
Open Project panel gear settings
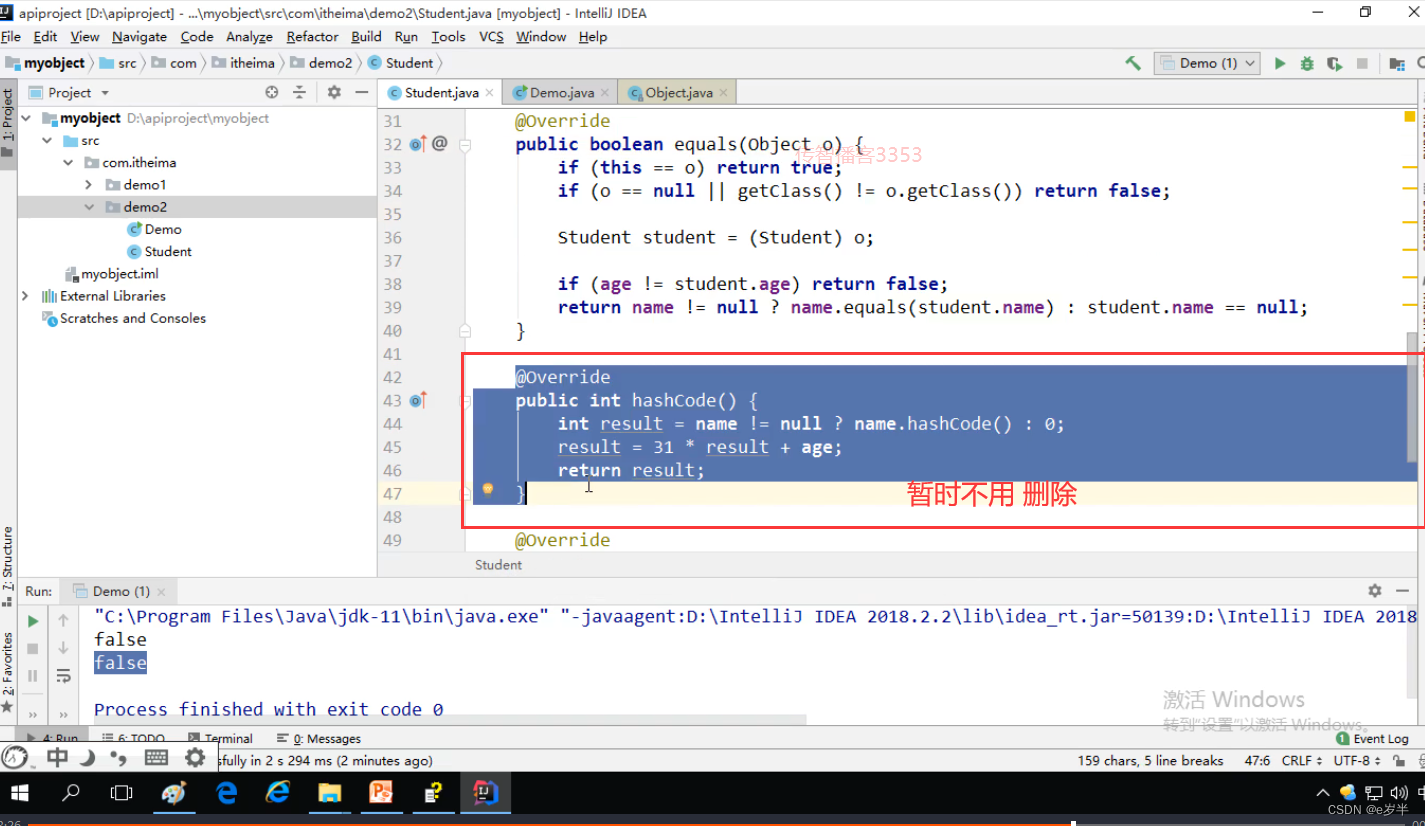[334, 92]
